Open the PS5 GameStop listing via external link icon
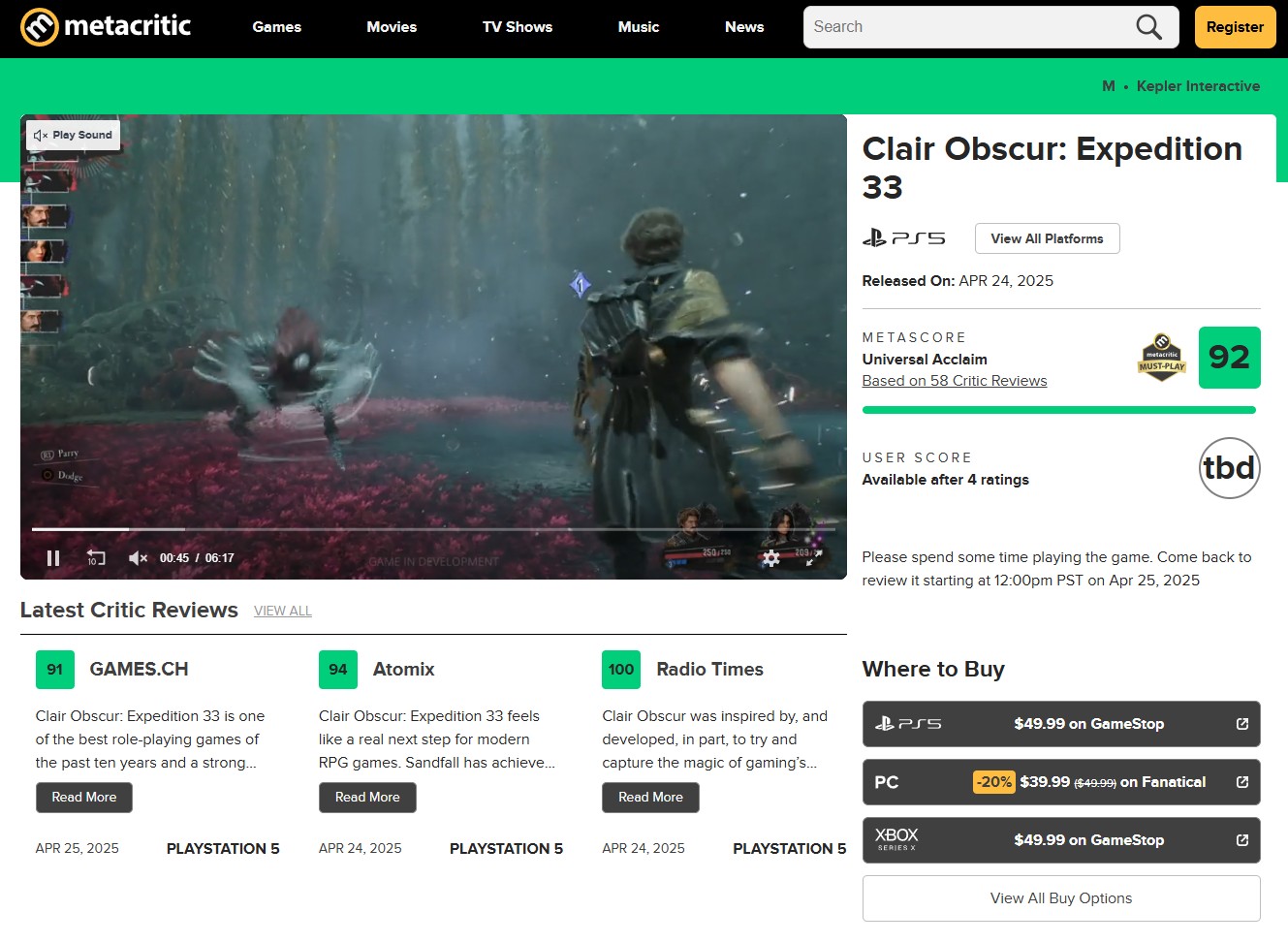 pyautogui.click(x=1241, y=723)
